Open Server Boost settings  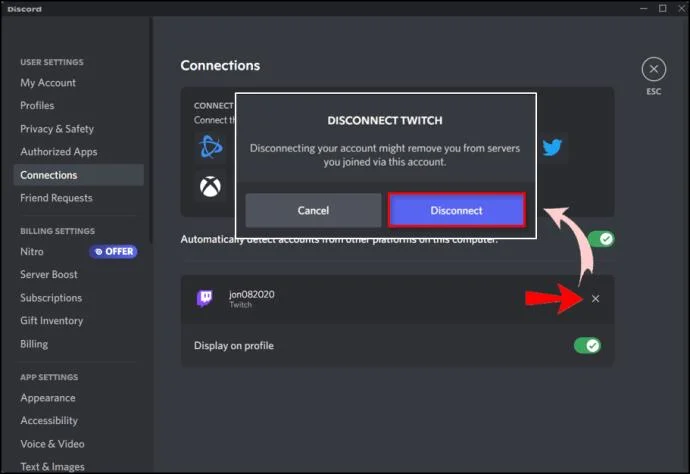coord(49,275)
